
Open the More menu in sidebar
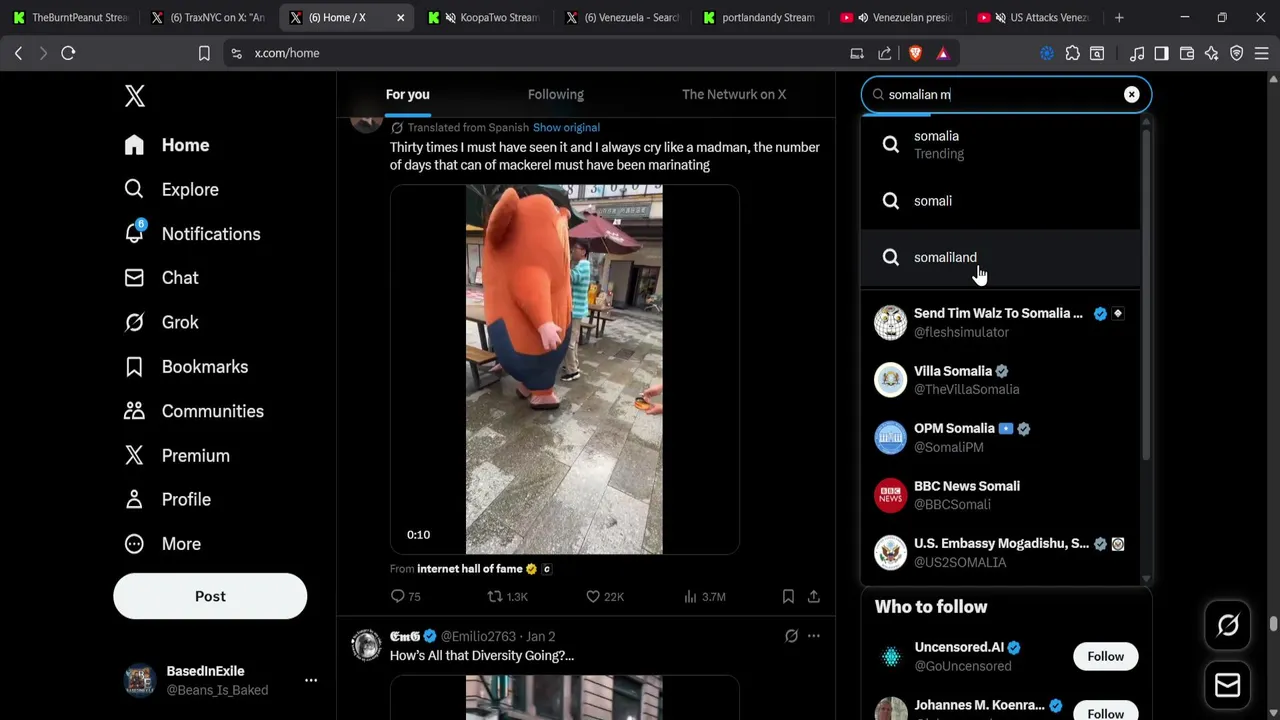[x=162, y=544]
